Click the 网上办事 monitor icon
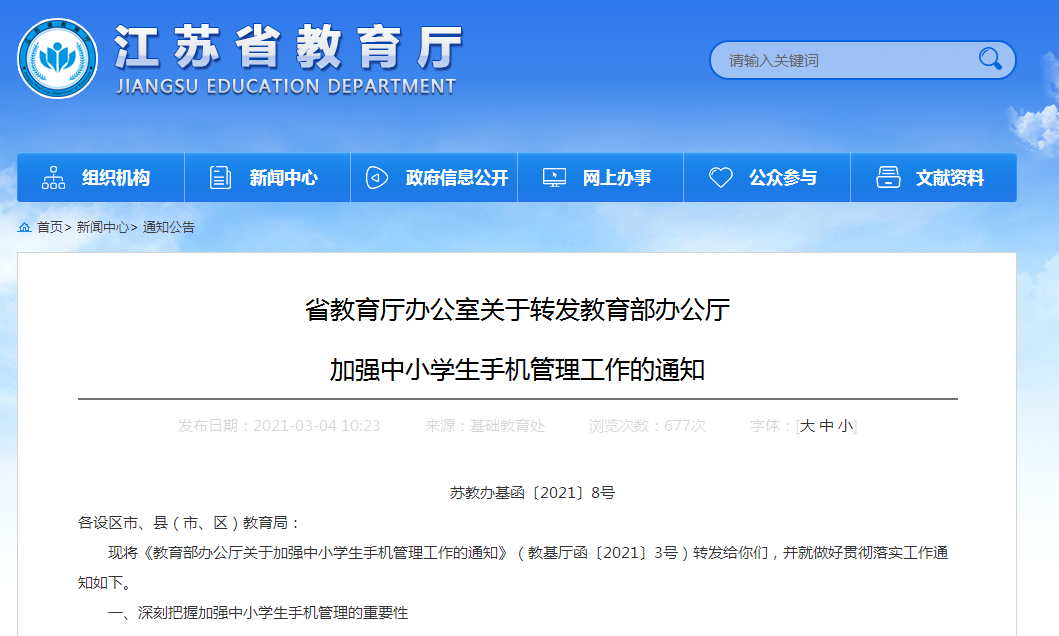 pos(554,178)
